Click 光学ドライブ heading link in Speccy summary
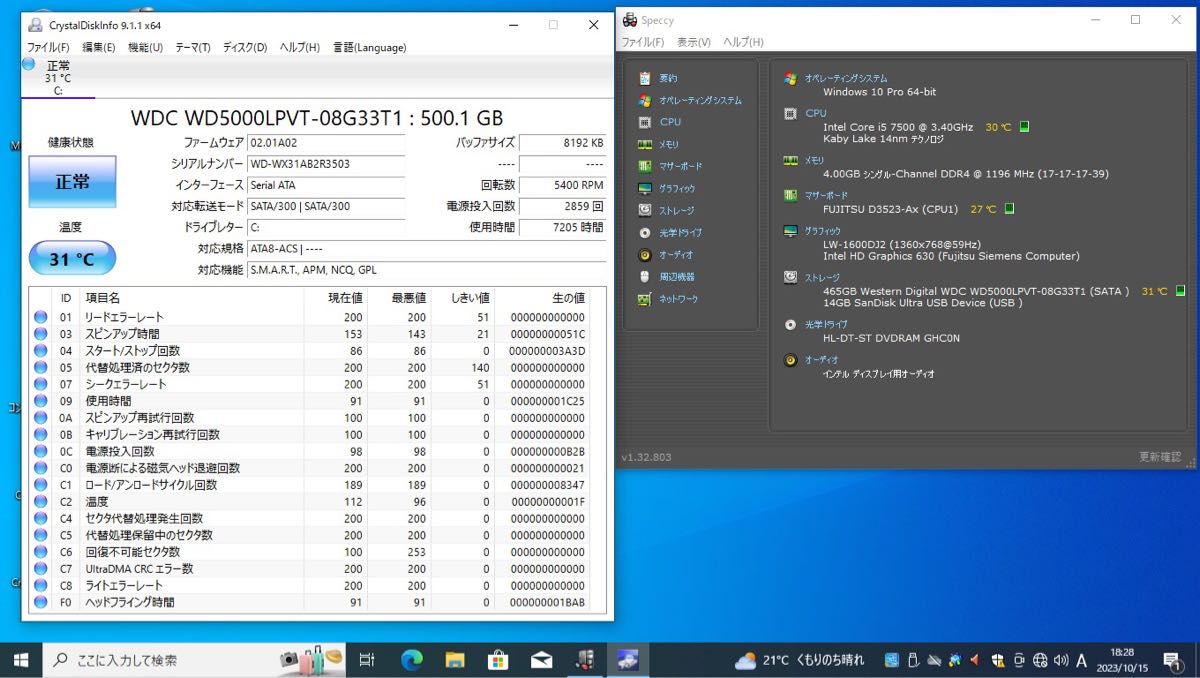Screen dimensions: 1200x678 [x=826, y=324]
